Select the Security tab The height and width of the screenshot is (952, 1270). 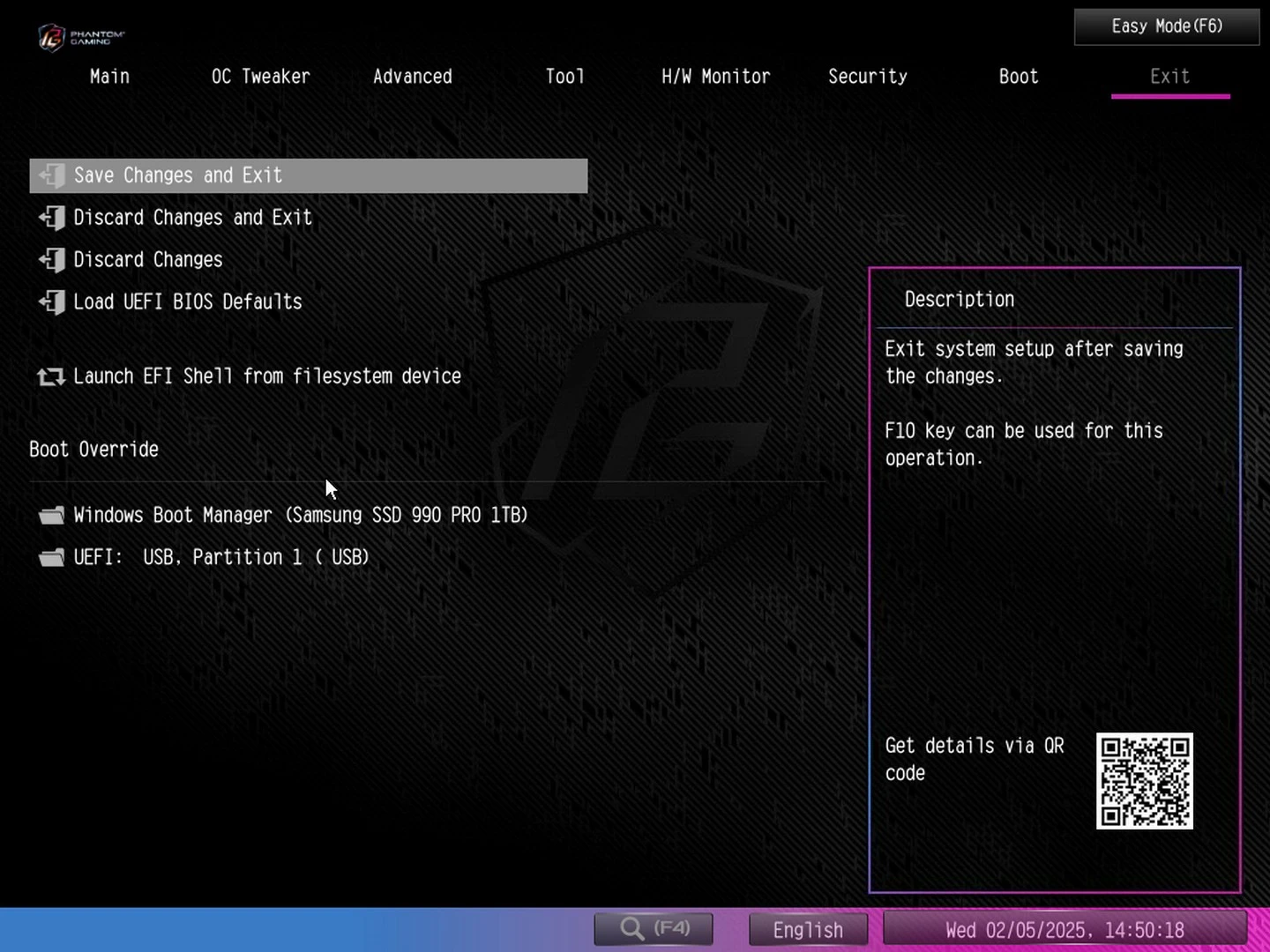coord(867,77)
